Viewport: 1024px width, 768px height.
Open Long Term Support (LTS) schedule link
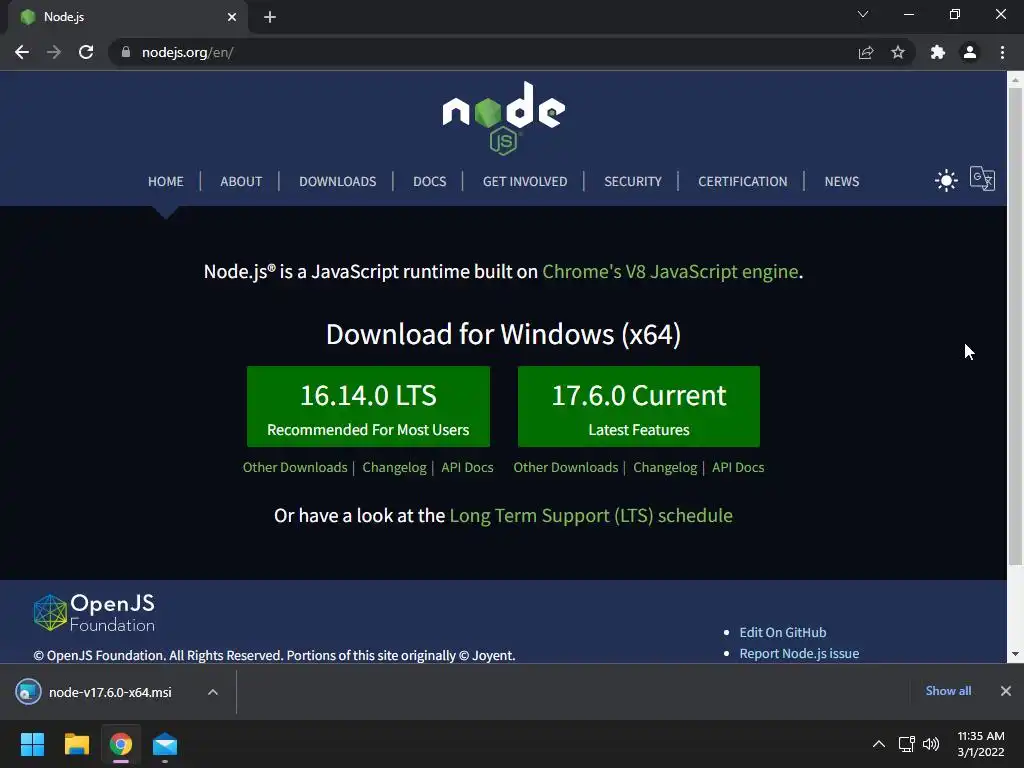[591, 515]
